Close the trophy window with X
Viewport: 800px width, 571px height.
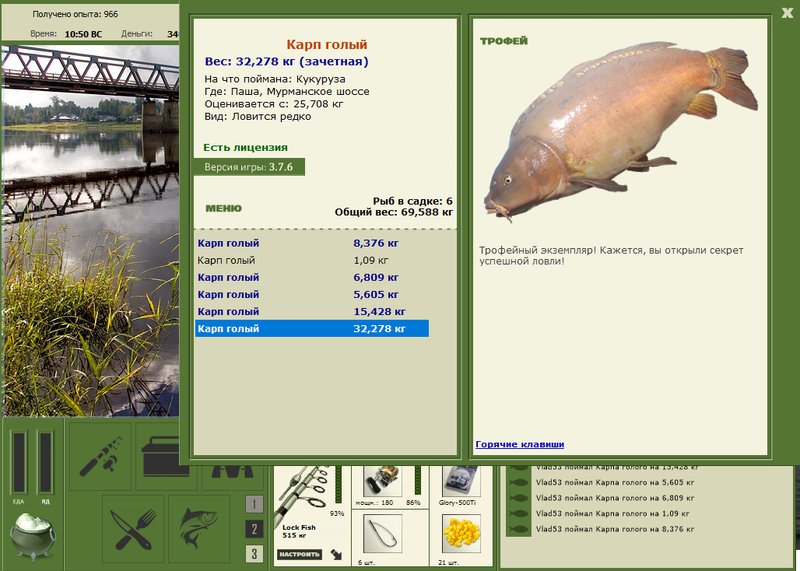click(787, 13)
